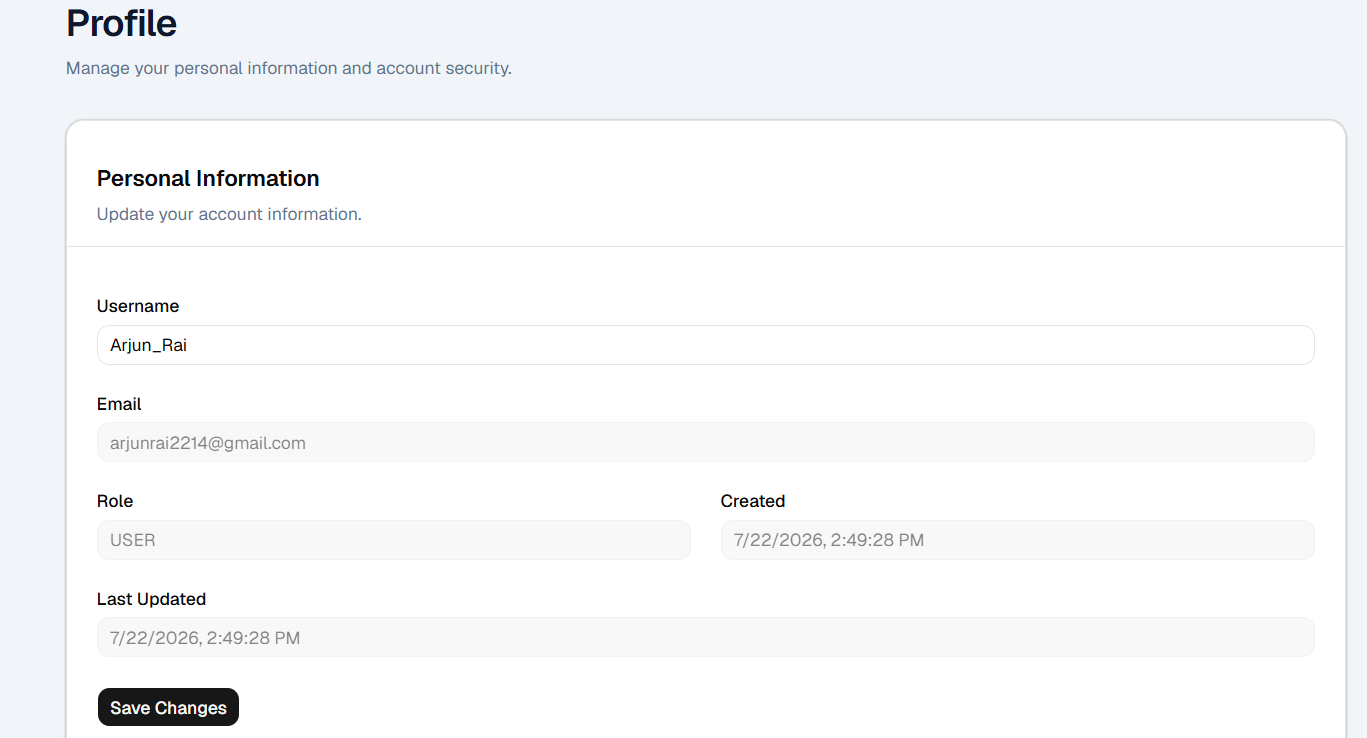Click the Role label

coord(115,501)
